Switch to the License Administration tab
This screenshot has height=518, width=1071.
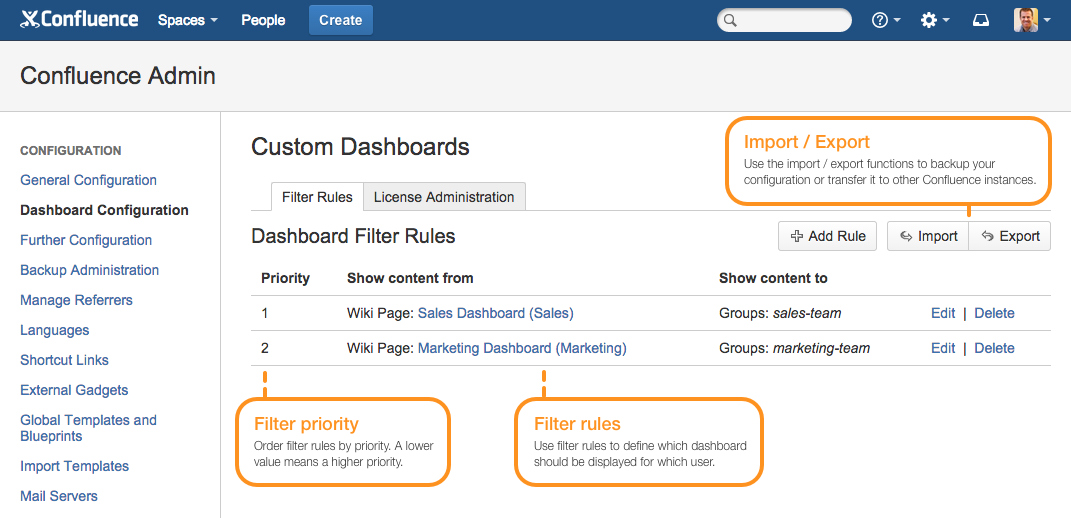[443, 197]
